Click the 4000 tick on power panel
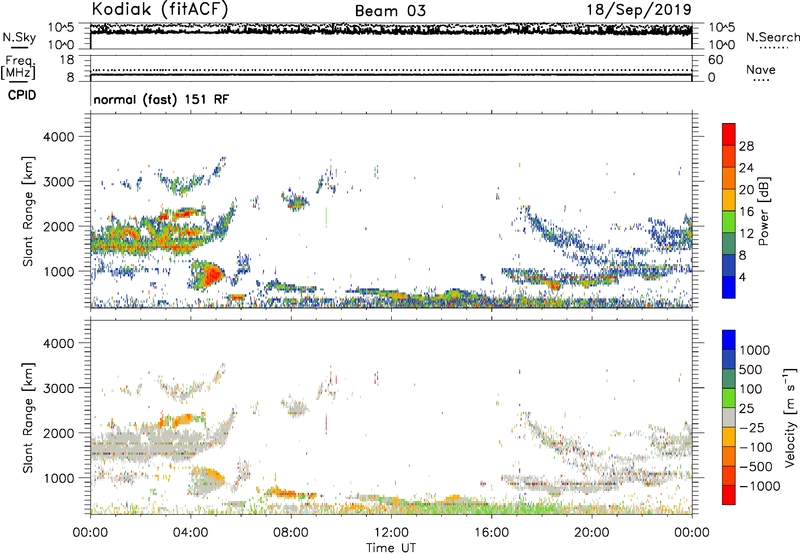The height and width of the screenshot is (554, 800). 59,137
